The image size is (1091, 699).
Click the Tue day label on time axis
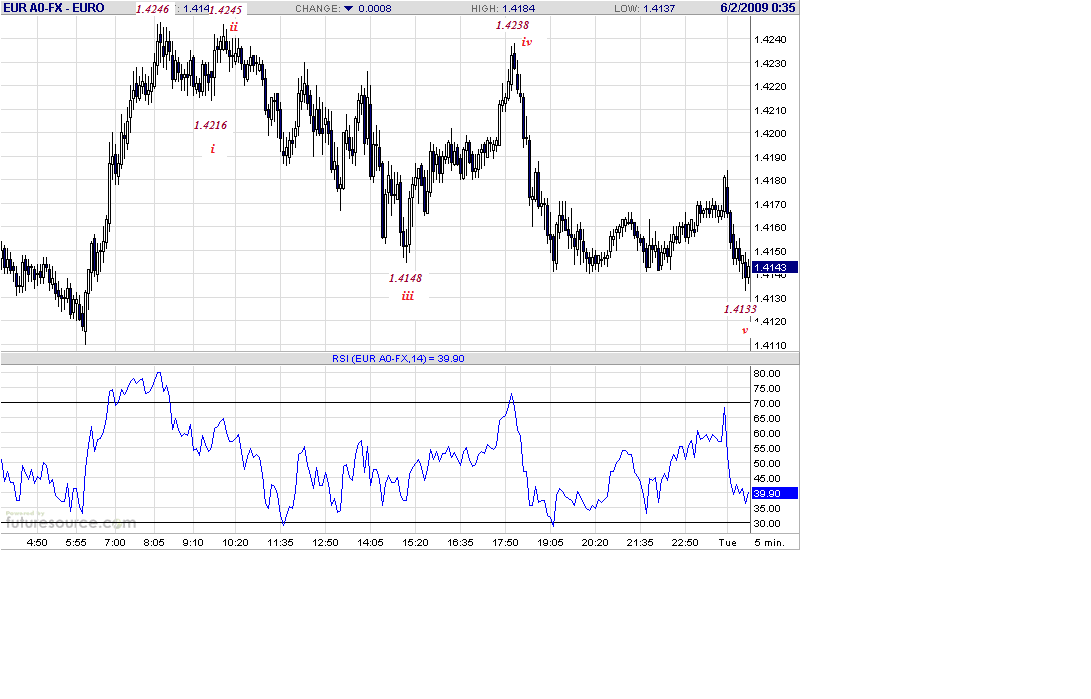click(727, 543)
